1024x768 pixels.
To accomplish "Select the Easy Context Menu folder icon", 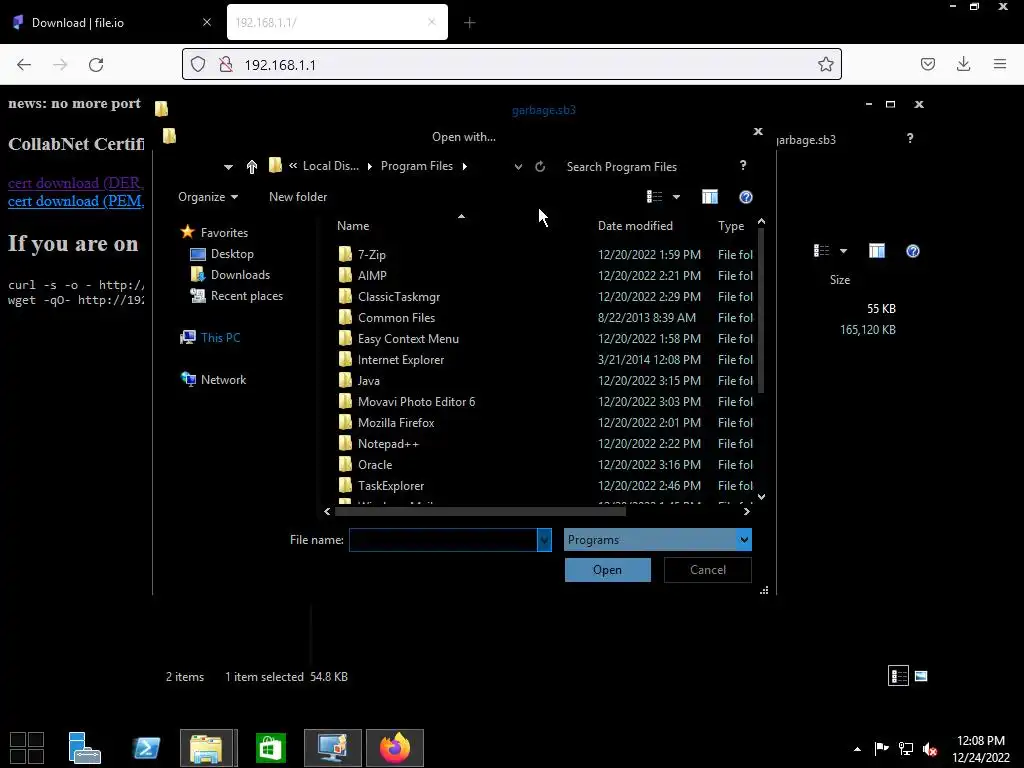I will pyautogui.click(x=345, y=338).
